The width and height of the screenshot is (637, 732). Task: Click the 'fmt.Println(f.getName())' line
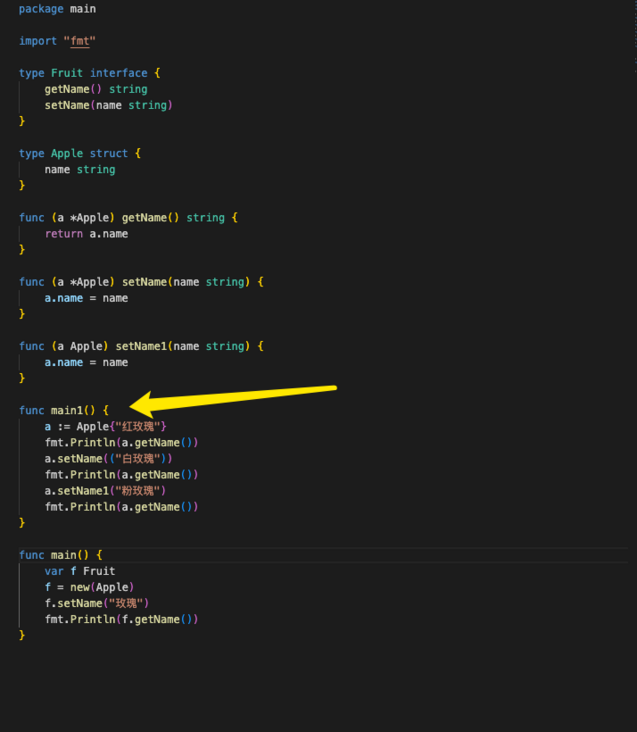pyautogui.click(x=121, y=619)
